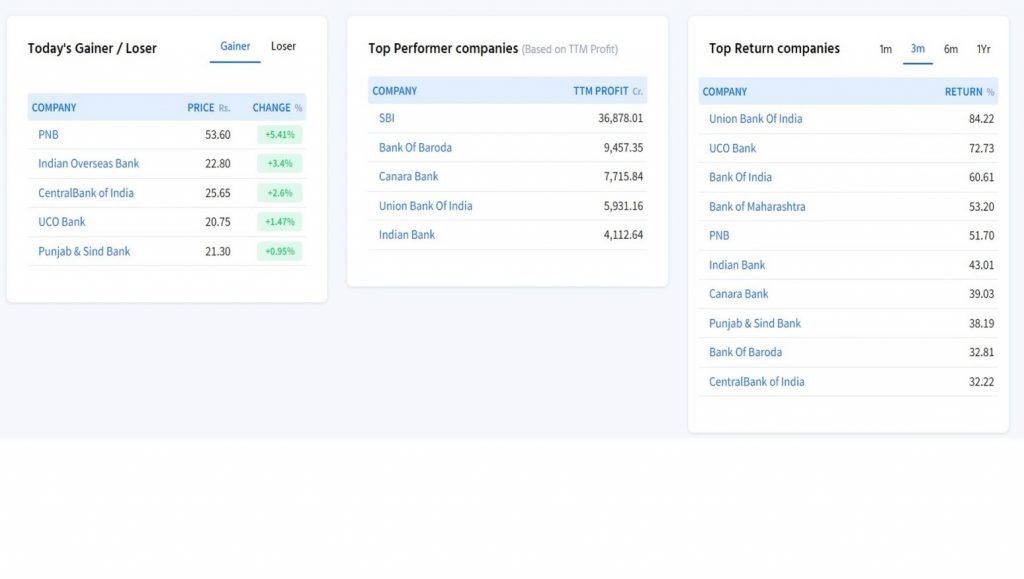Open Canara Bank in Top Performer table
Image resolution: width=1024 pixels, height=579 pixels.
click(x=408, y=176)
